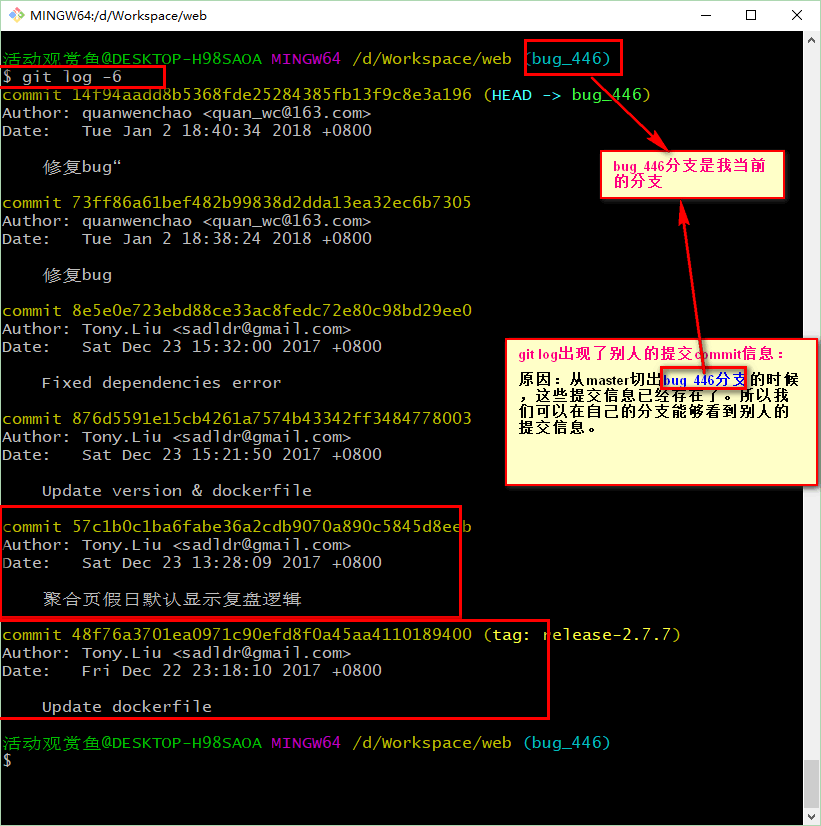Click the '(HEAD -> bug_446)' reference
821x826 pixels.
(x=567, y=95)
